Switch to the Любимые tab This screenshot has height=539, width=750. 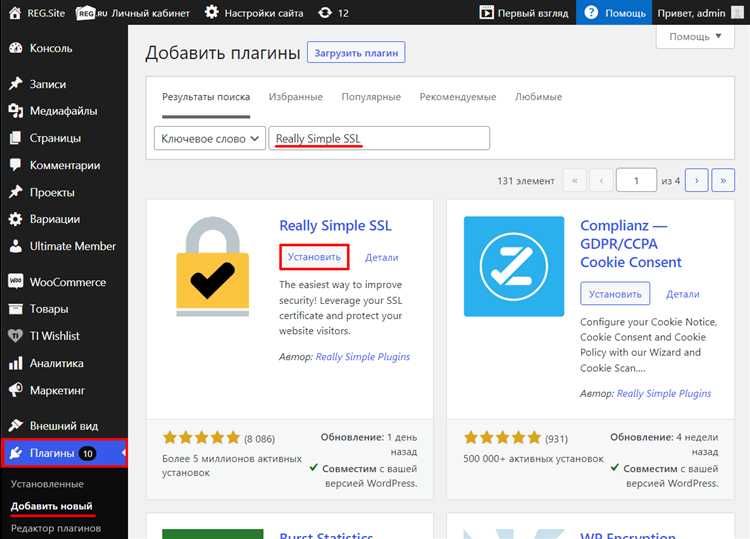[x=539, y=97]
